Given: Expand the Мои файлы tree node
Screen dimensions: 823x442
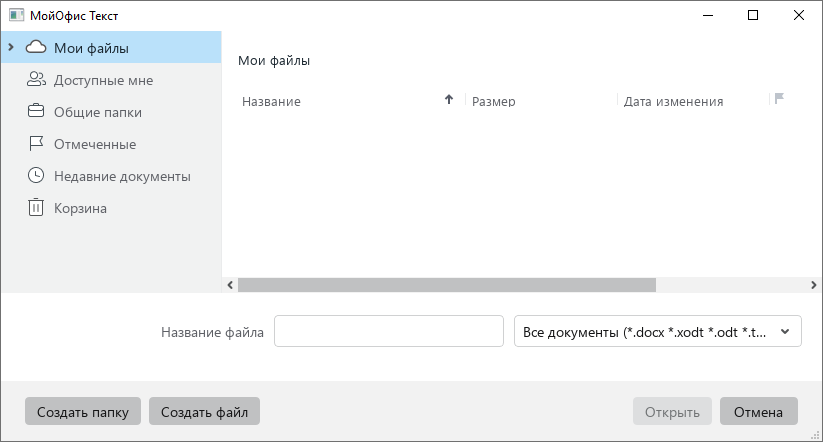Looking at the screenshot, I should coord(10,47).
